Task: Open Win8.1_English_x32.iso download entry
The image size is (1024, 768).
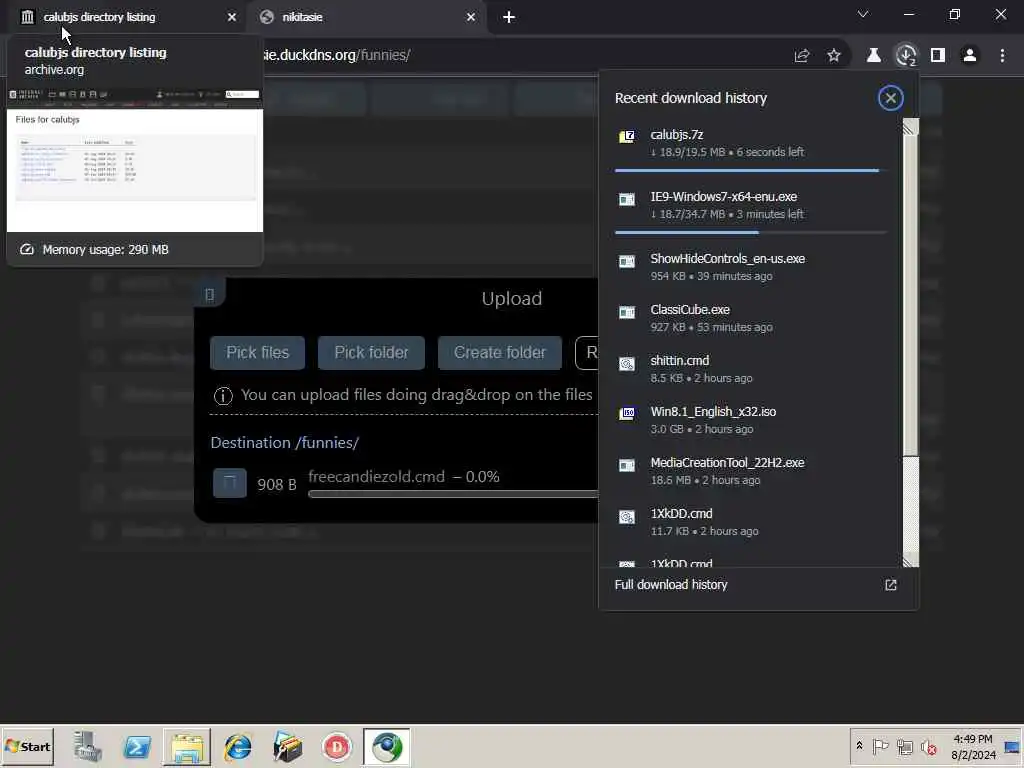Action: (750, 420)
